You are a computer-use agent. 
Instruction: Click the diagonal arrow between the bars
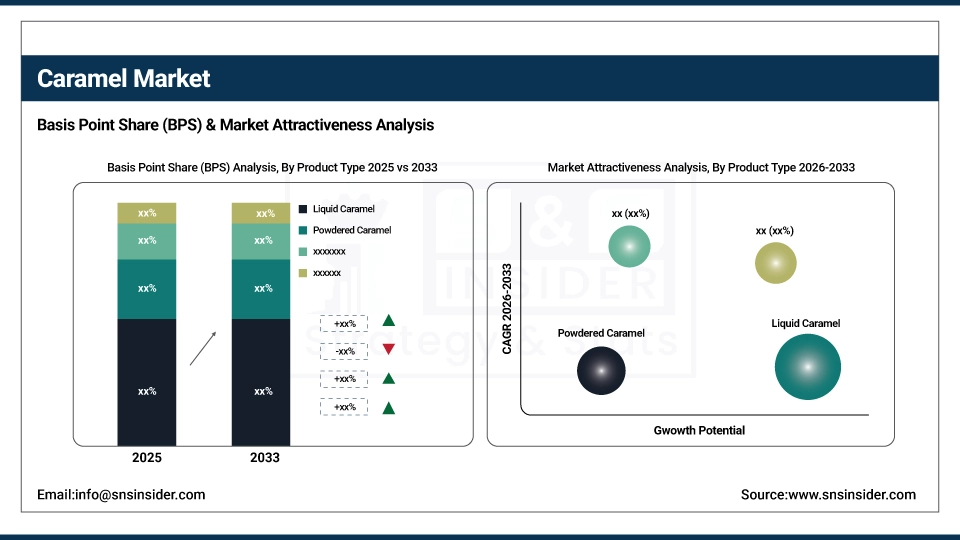click(203, 349)
